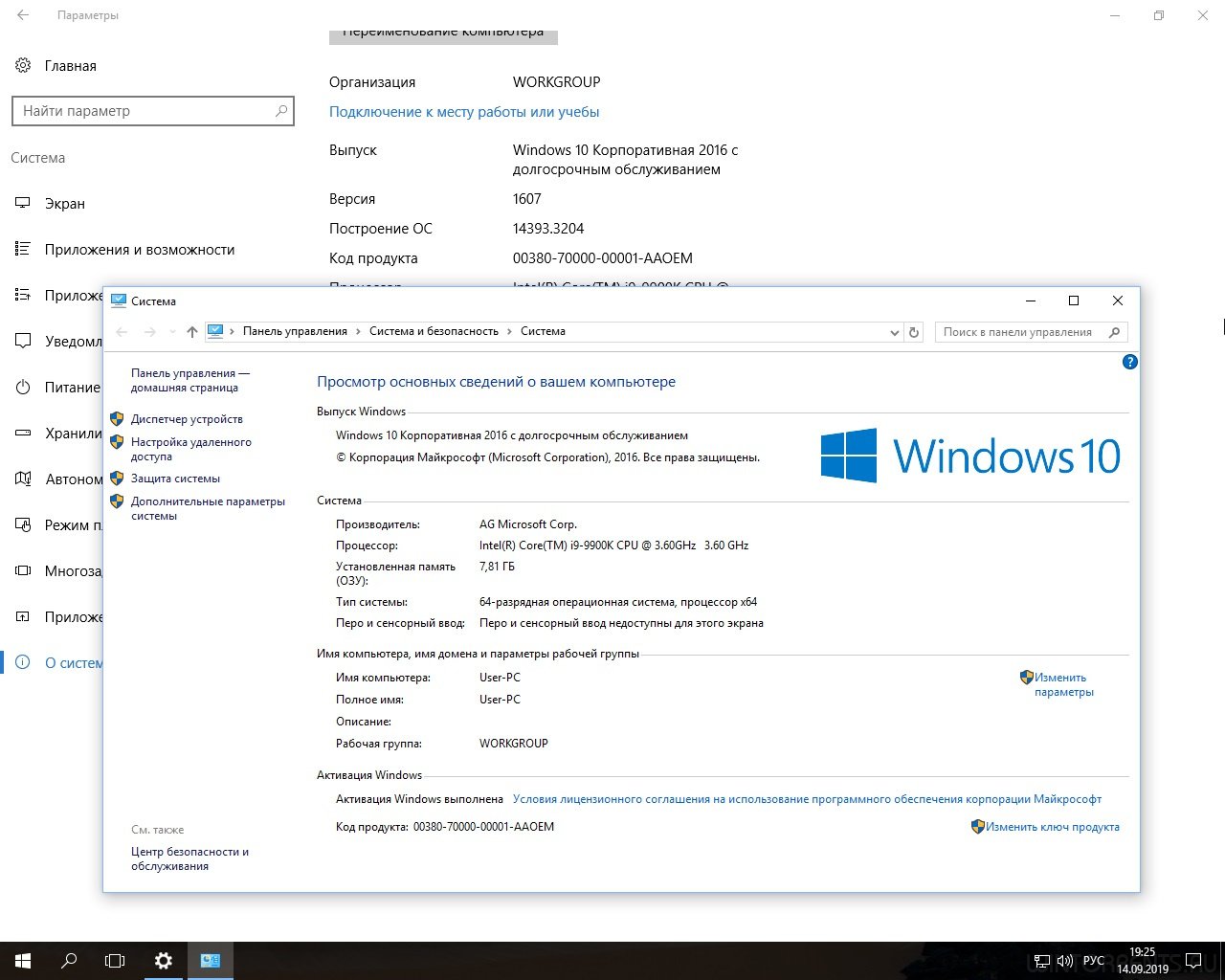Open the Windows Start button
Image resolution: width=1225 pixels, height=980 pixels.
pos(23,961)
